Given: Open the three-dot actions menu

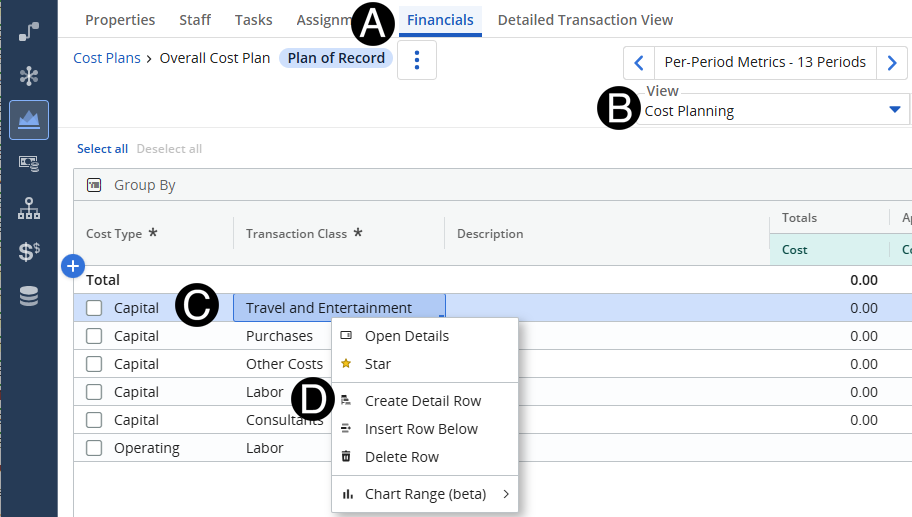Looking at the screenshot, I should [417, 60].
